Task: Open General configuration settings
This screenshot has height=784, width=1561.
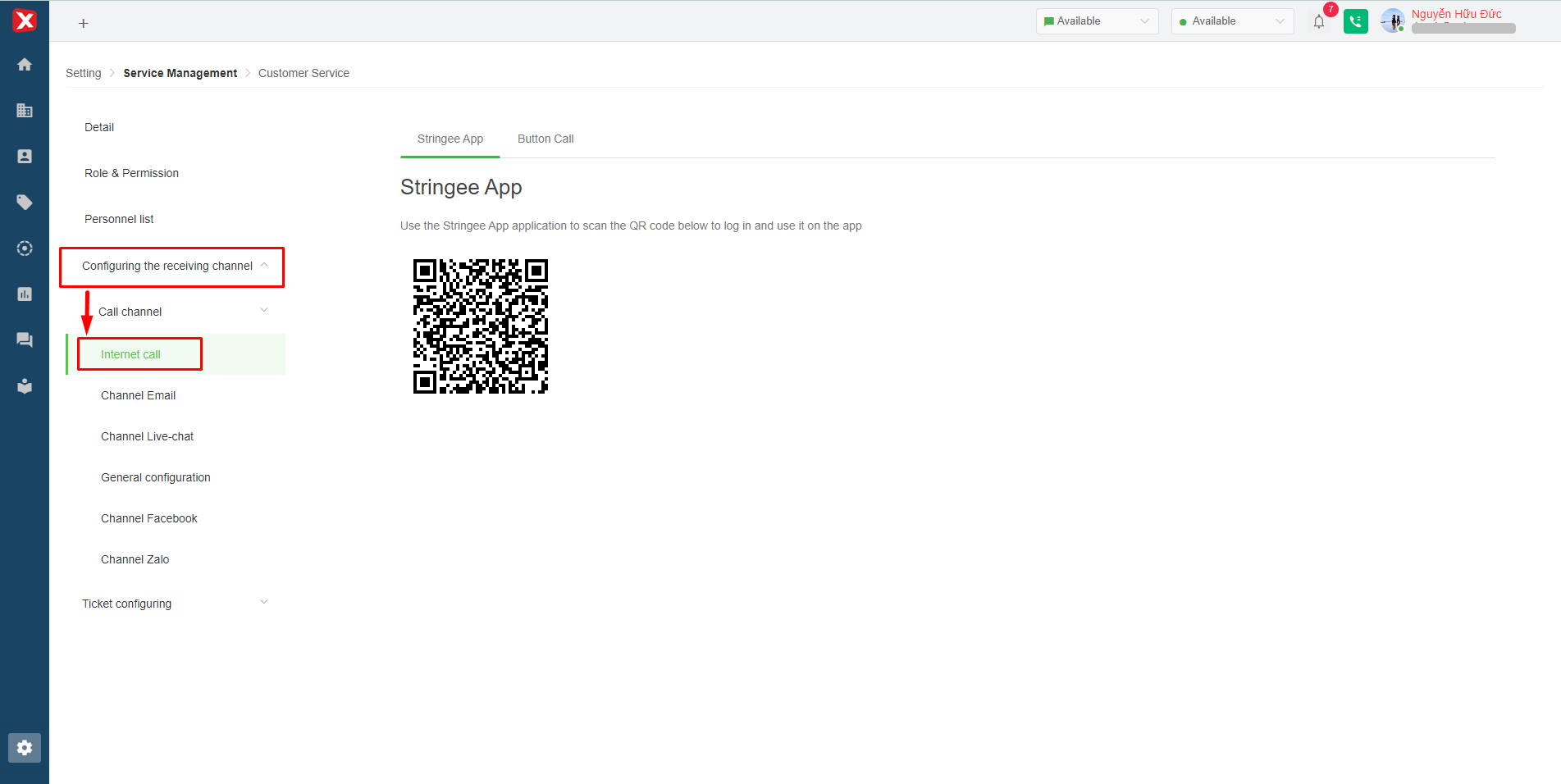Action: (x=155, y=477)
